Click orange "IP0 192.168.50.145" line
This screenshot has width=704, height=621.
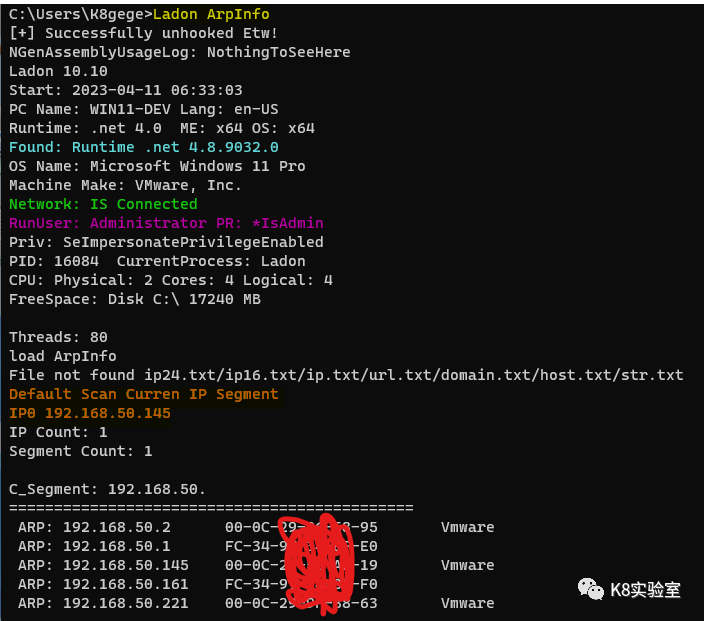(90, 413)
